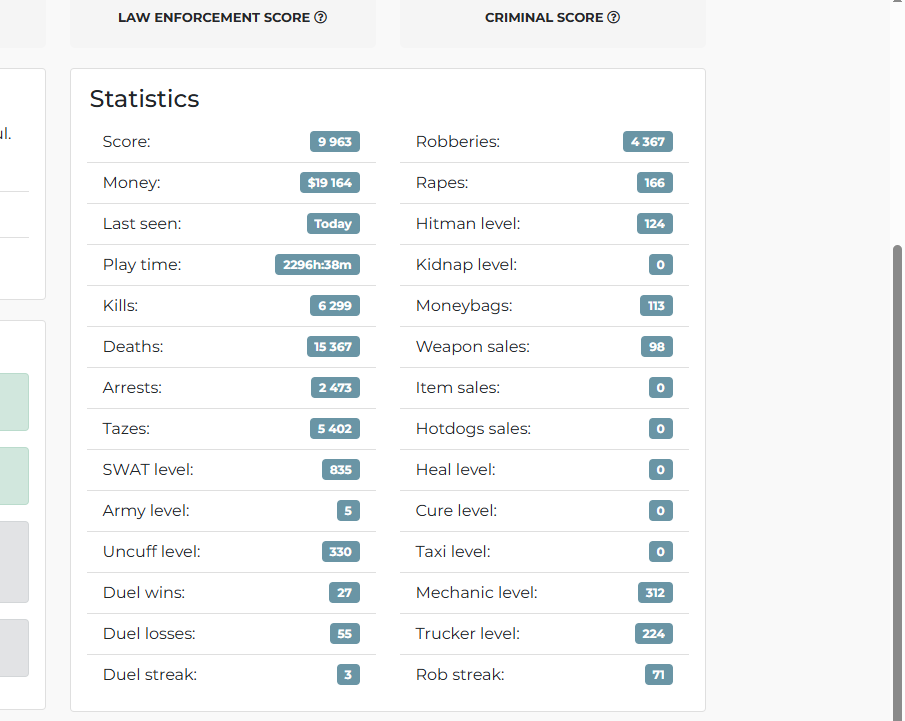This screenshot has height=721, width=905.
Task: Click the $19 164 Money badge
Action: click(x=330, y=182)
